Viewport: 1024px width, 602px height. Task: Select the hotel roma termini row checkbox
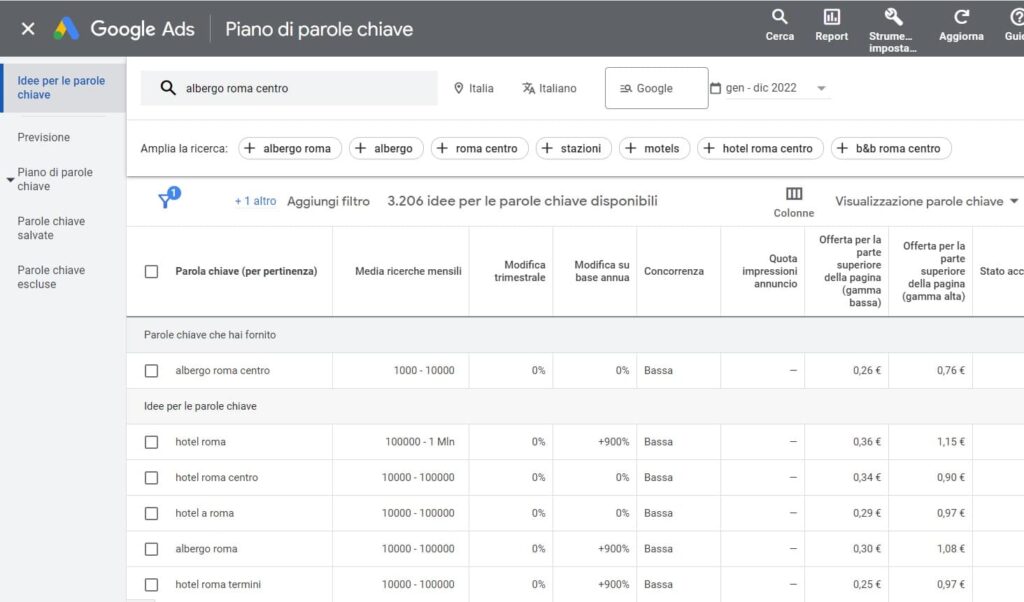point(152,584)
